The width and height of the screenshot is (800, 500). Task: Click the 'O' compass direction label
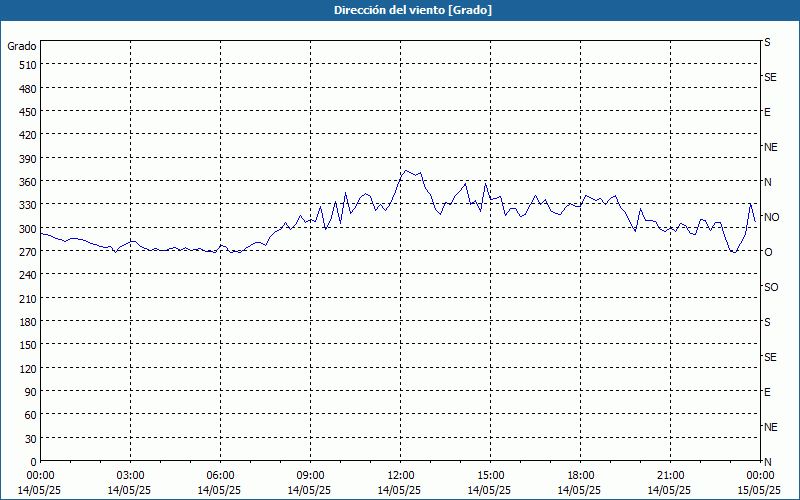(768, 252)
